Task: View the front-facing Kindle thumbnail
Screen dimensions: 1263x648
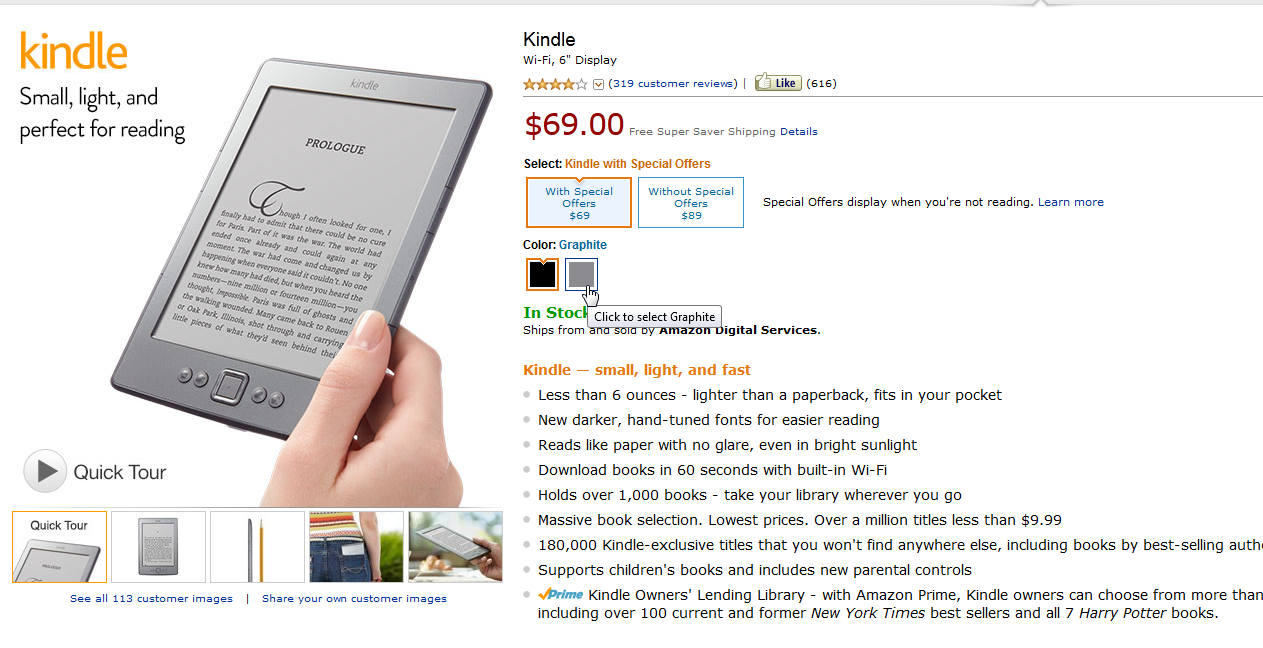Action: [x=158, y=547]
